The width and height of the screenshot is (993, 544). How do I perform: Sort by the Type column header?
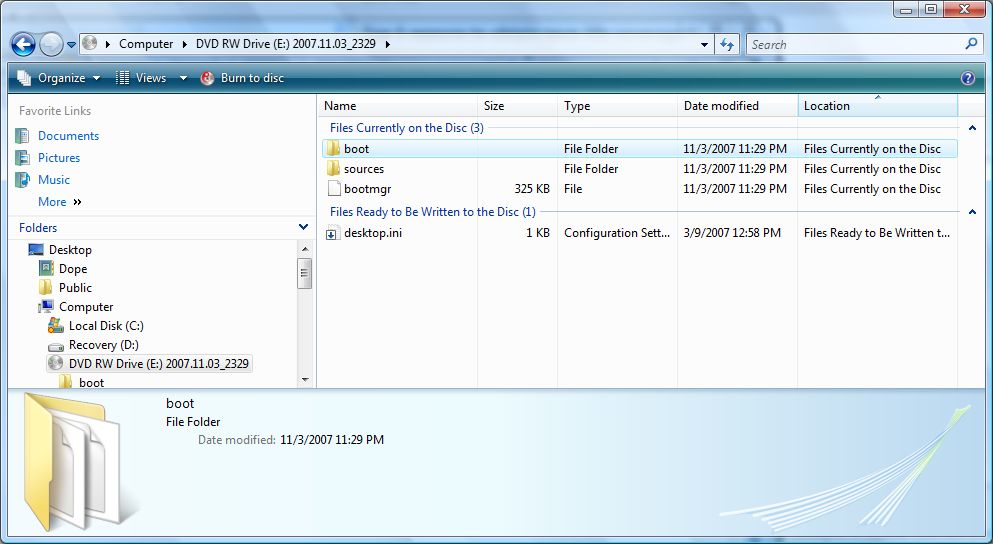click(617, 106)
